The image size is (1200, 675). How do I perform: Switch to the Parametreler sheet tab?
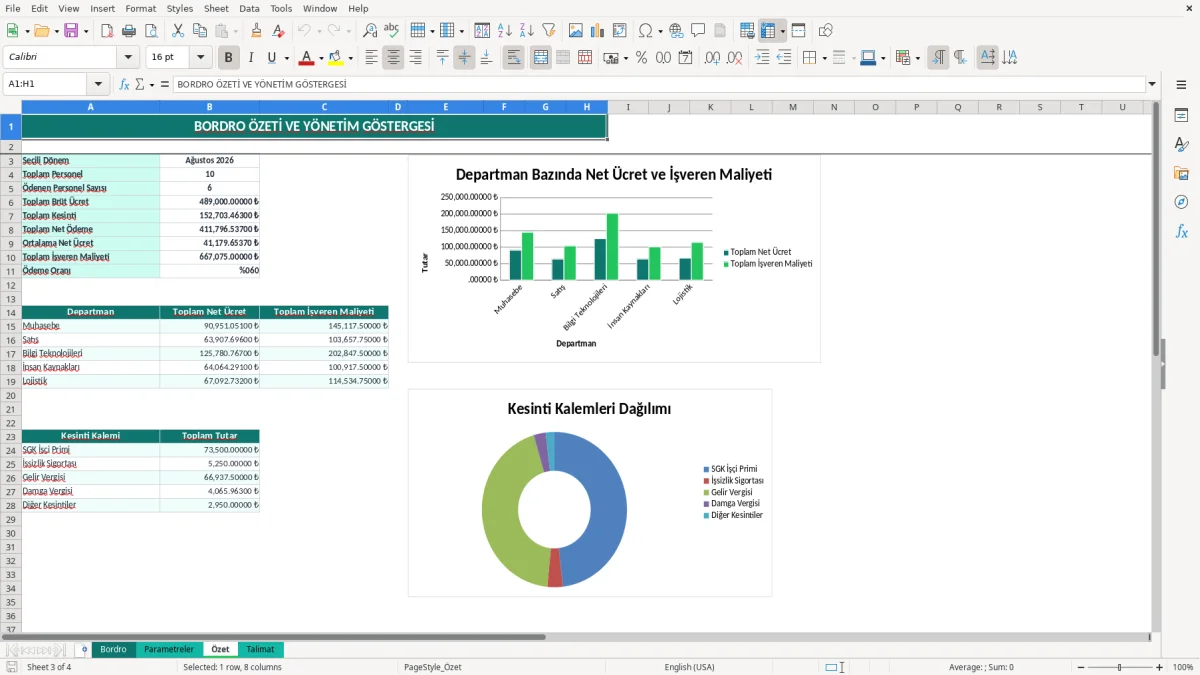tap(169, 649)
